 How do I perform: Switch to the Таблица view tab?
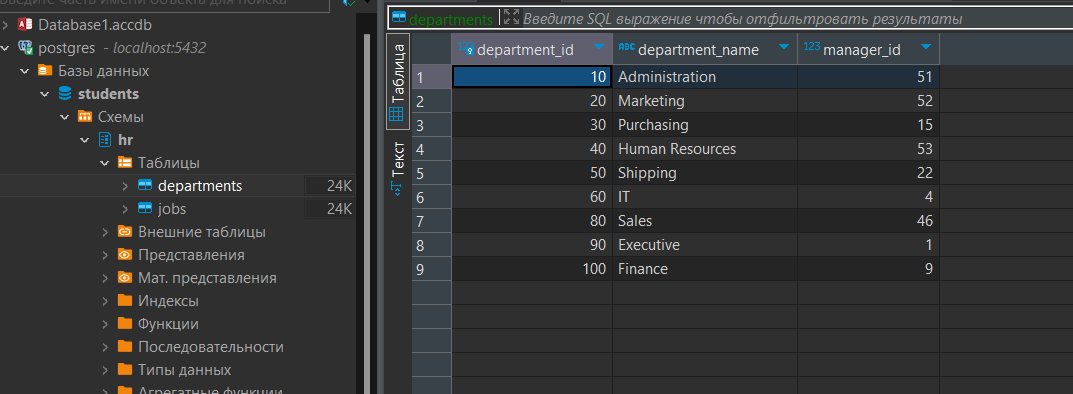pyautogui.click(x=398, y=81)
